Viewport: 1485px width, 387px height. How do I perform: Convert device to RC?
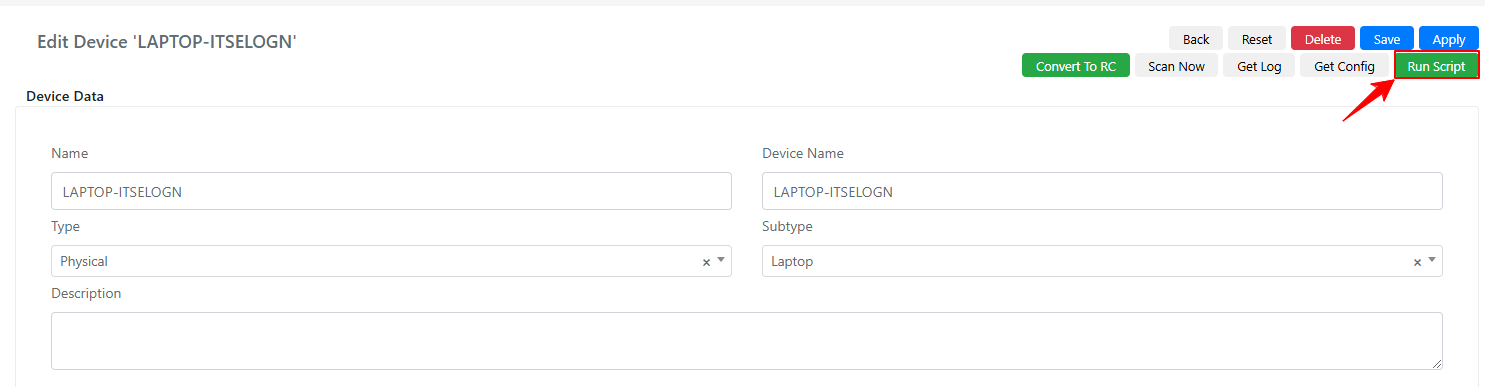1076,66
